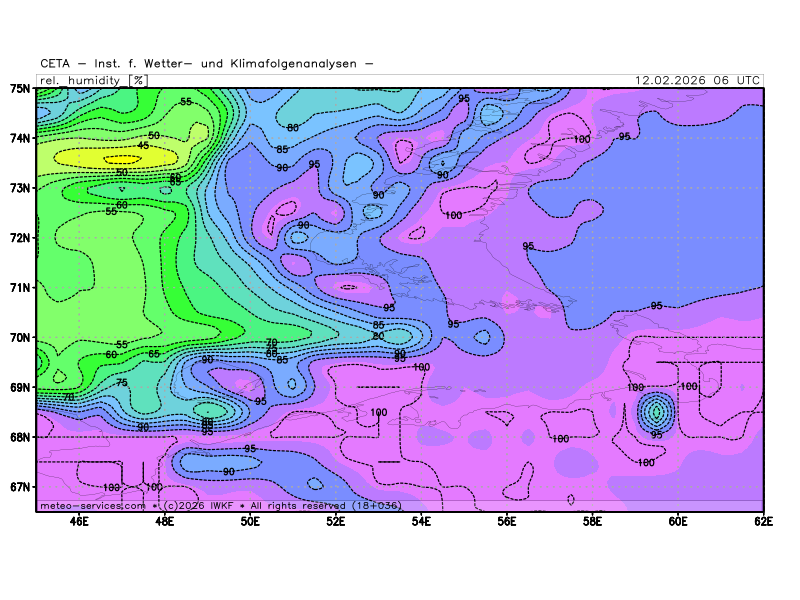
Task: Click the 54E longitude tick label
Action: tap(421, 521)
